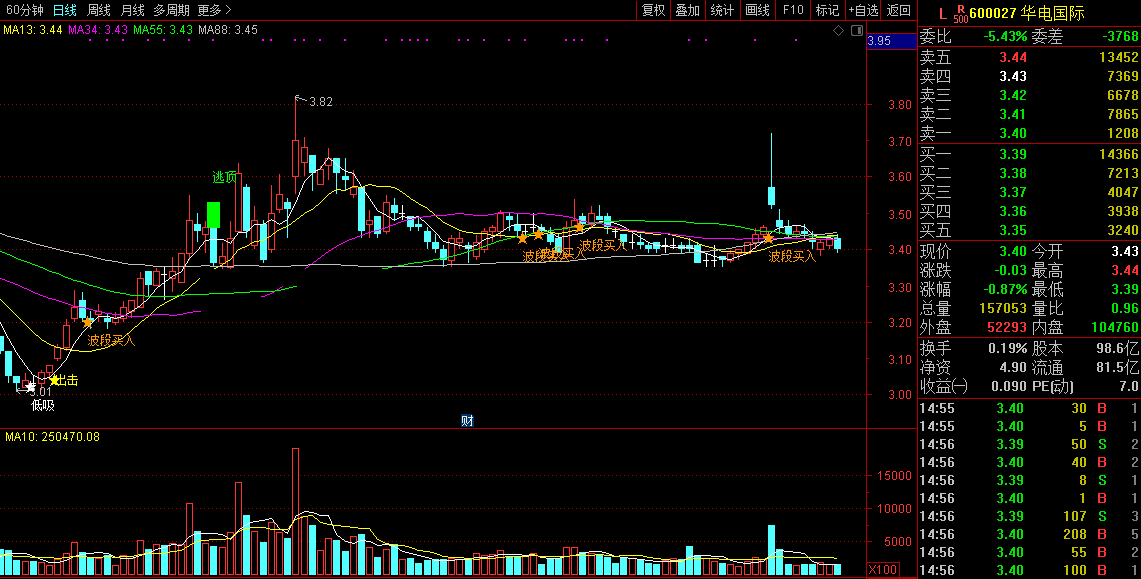Viewport: 1141px width, 579px height.
Task: Switch to 周线 weekly chart
Action: 98,10
